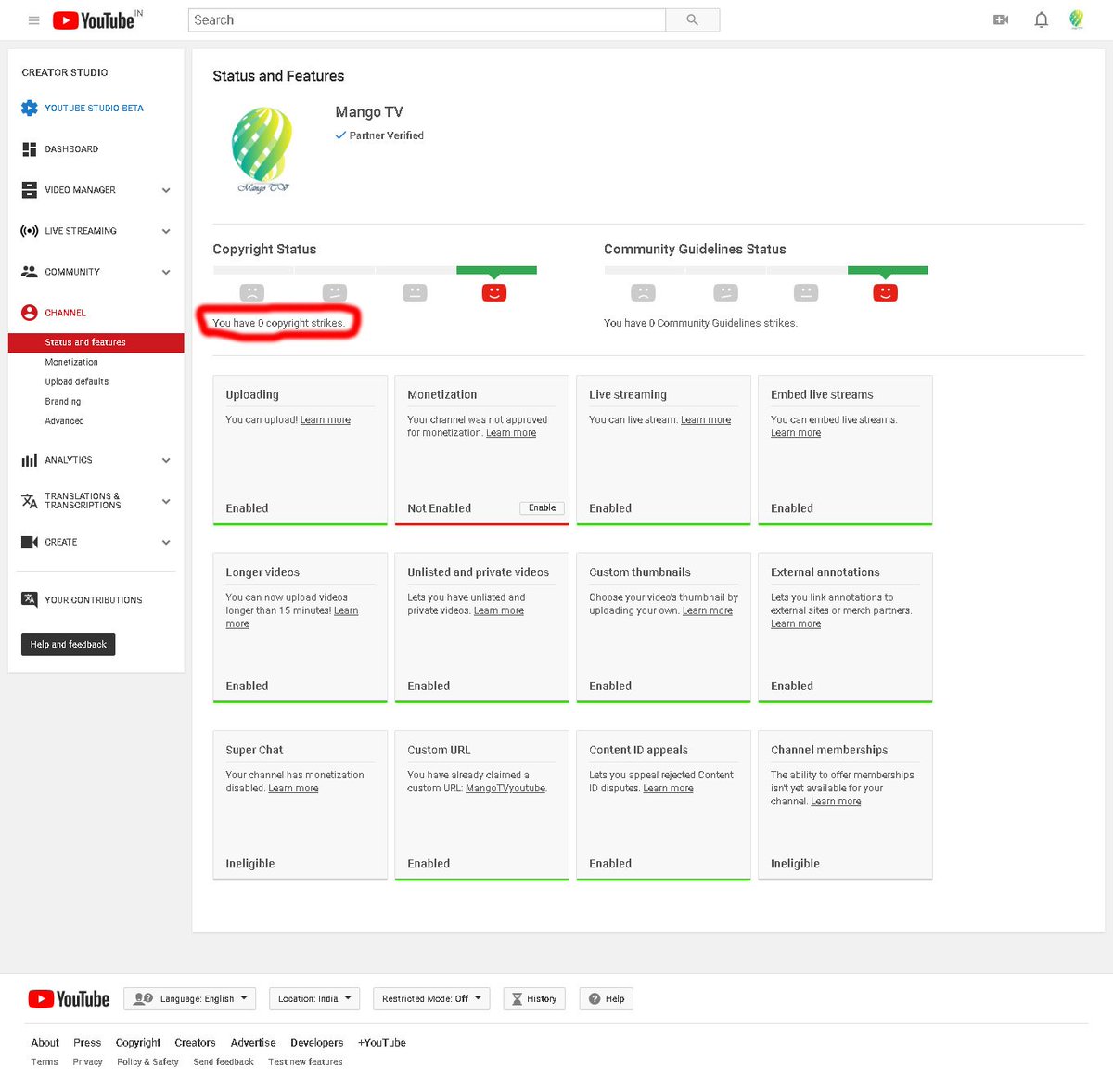The width and height of the screenshot is (1113, 1092).
Task: Expand the Analytics section
Action: point(166,460)
